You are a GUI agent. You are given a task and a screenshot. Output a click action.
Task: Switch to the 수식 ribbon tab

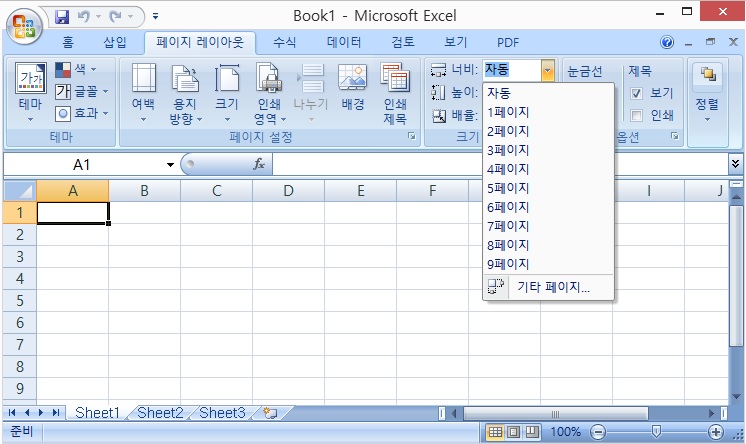click(285, 43)
